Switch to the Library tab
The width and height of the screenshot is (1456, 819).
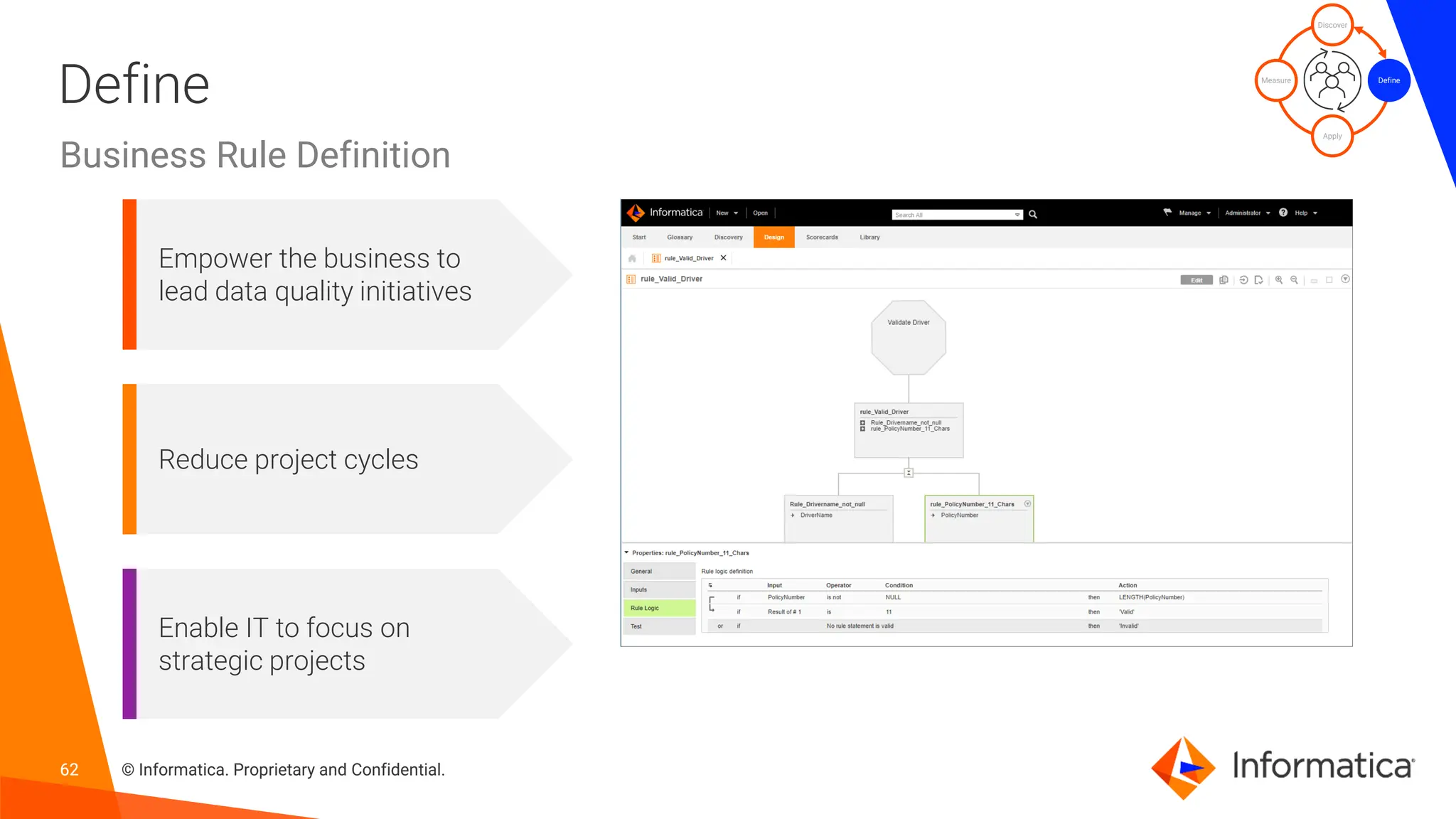pos(869,237)
